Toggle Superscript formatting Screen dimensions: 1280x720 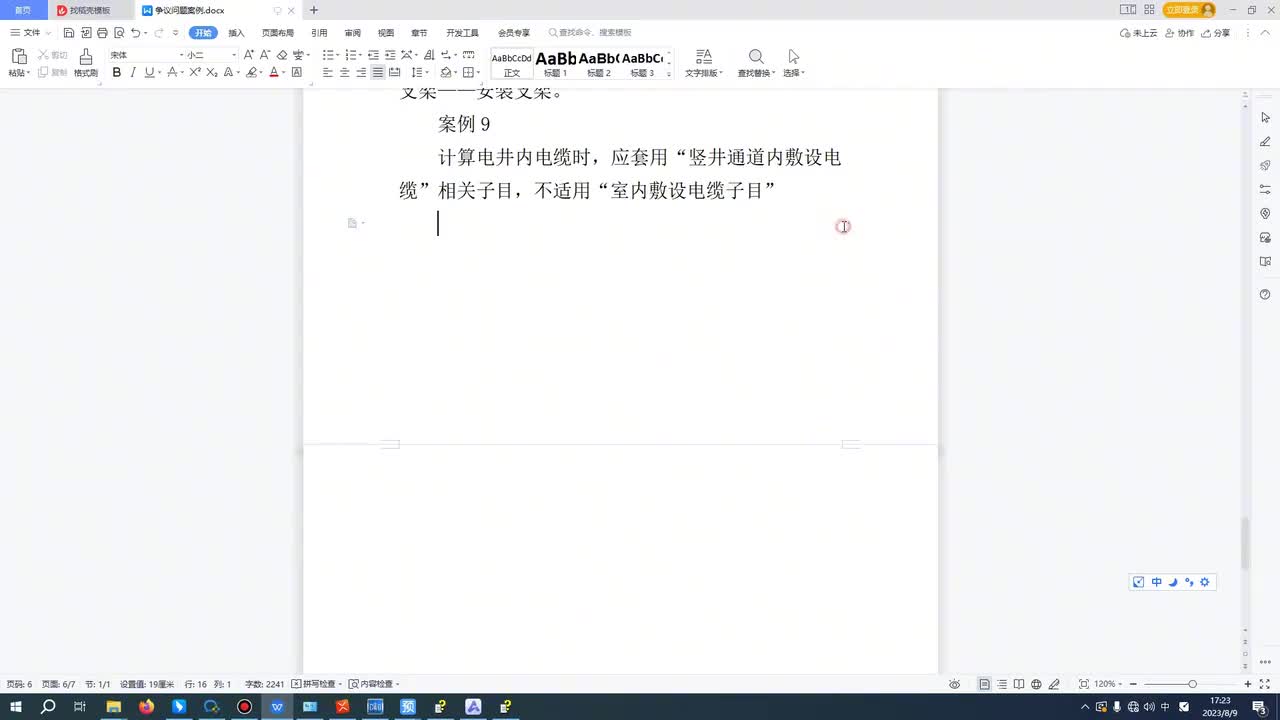[195, 73]
